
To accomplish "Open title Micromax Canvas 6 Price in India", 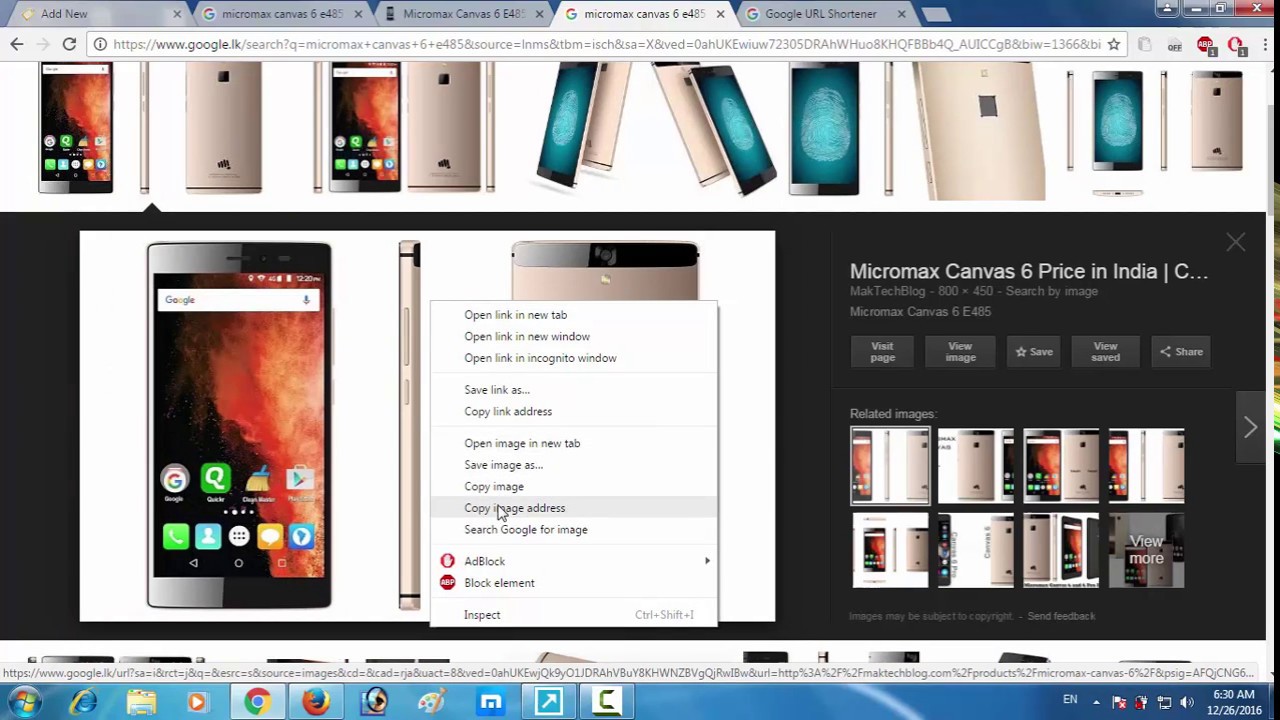I will [1029, 271].
